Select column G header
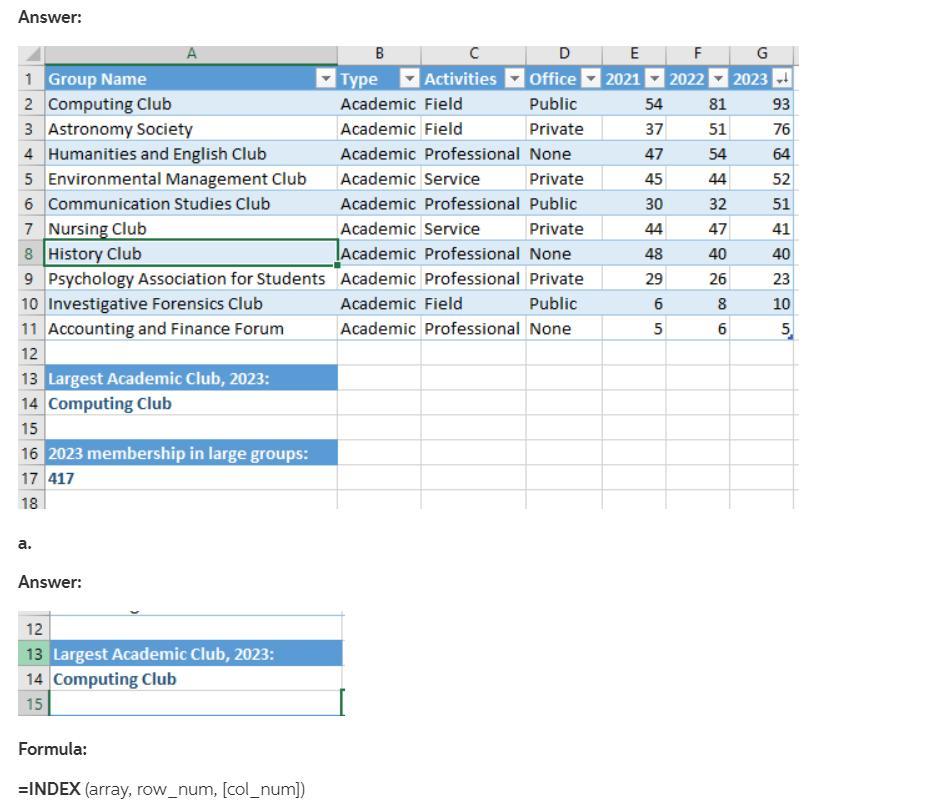Viewport: 927px width, 812px height. [x=762, y=54]
